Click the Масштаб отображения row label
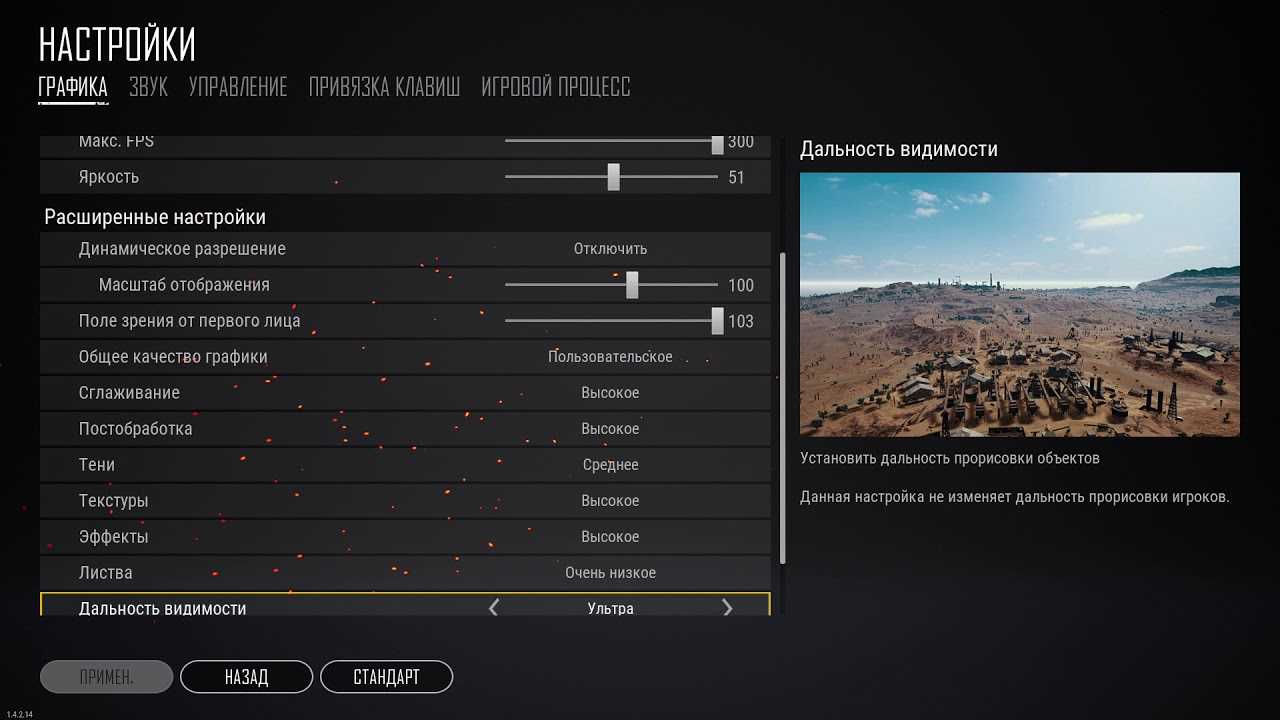 click(184, 285)
